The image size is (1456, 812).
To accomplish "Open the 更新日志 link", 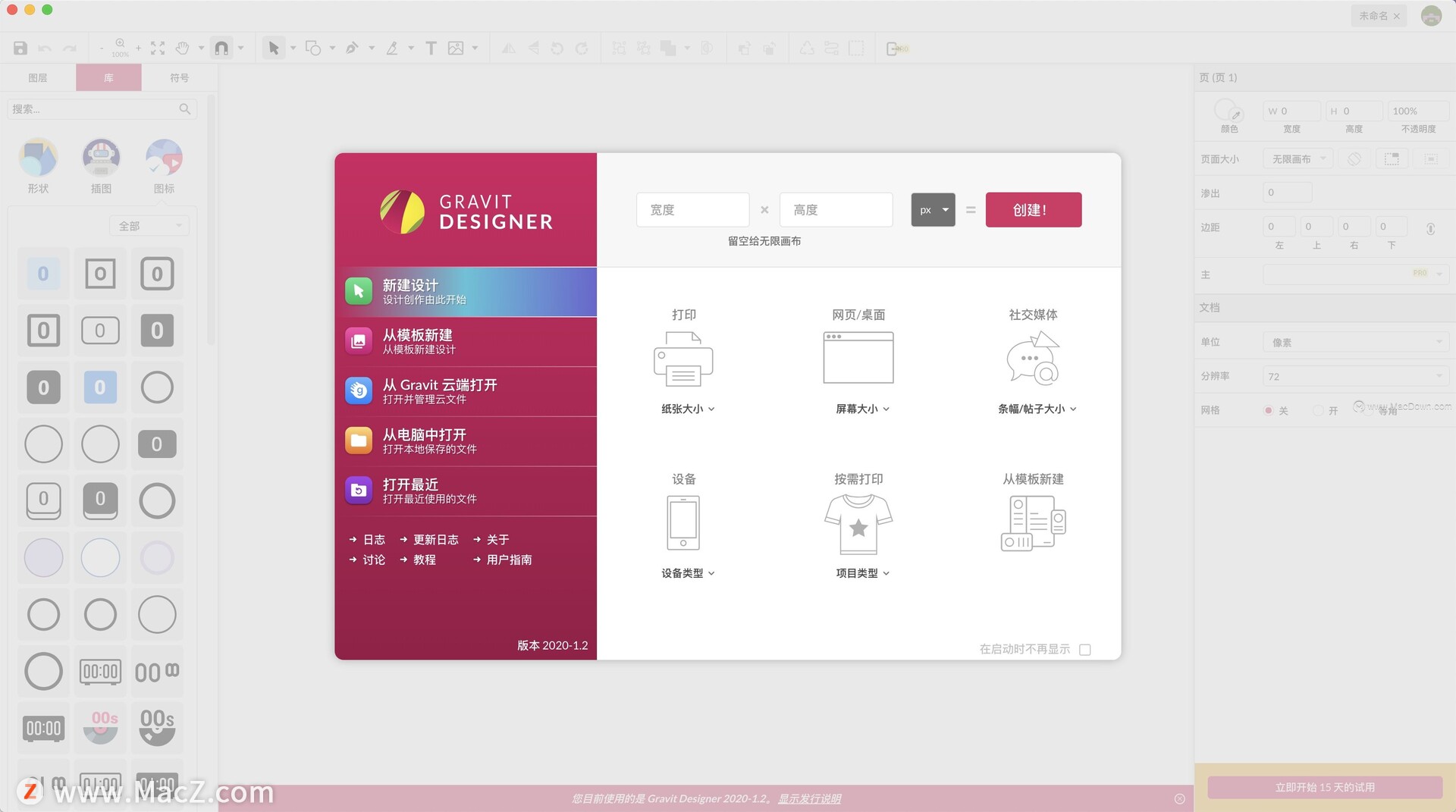I will [435, 540].
